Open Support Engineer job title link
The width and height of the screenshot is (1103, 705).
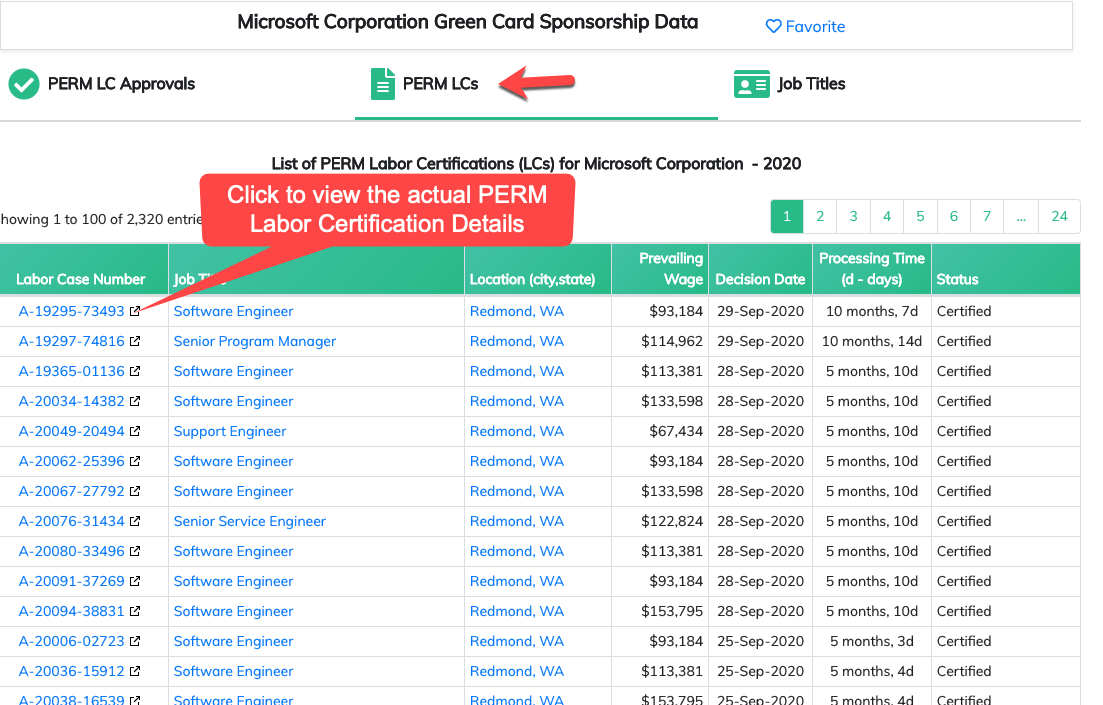click(x=230, y=431)
